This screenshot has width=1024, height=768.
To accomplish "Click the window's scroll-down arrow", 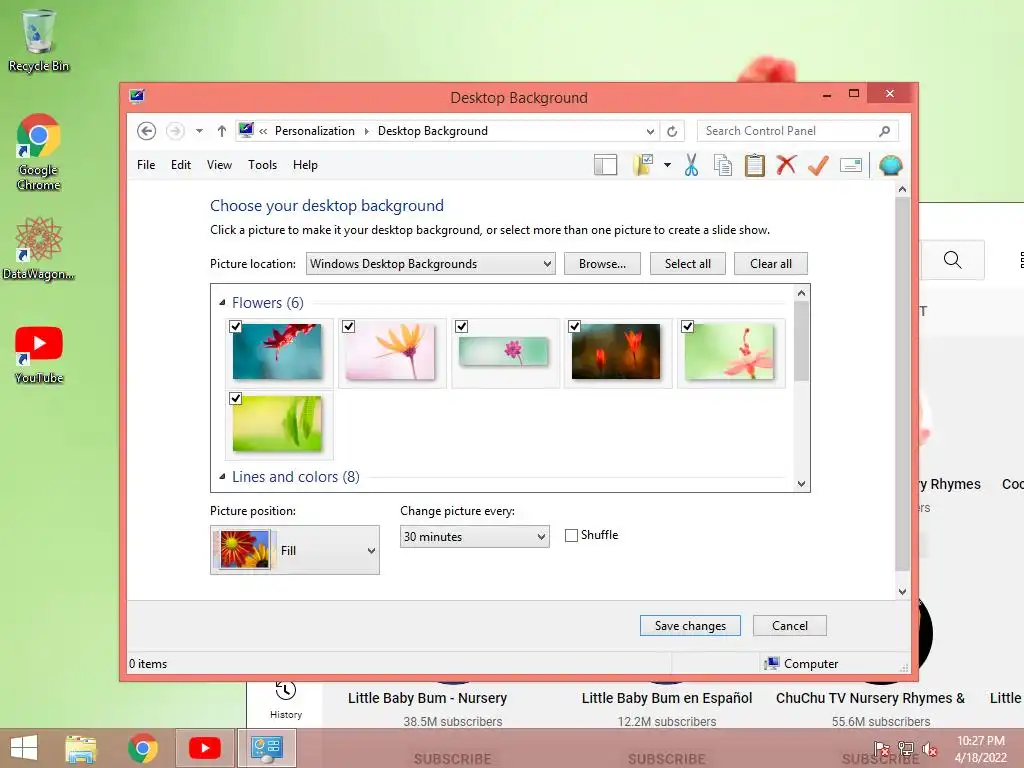I will click(903, 592).
